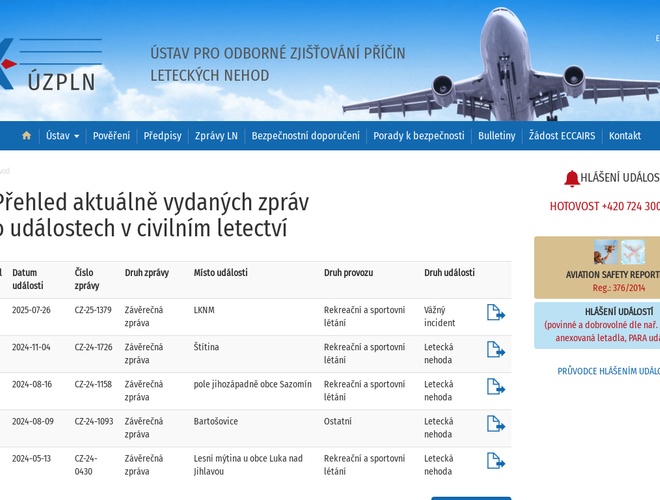The image size is (660, 500).
Task: Go to Zprávy LN page
Action: click(x=216, y=136)
